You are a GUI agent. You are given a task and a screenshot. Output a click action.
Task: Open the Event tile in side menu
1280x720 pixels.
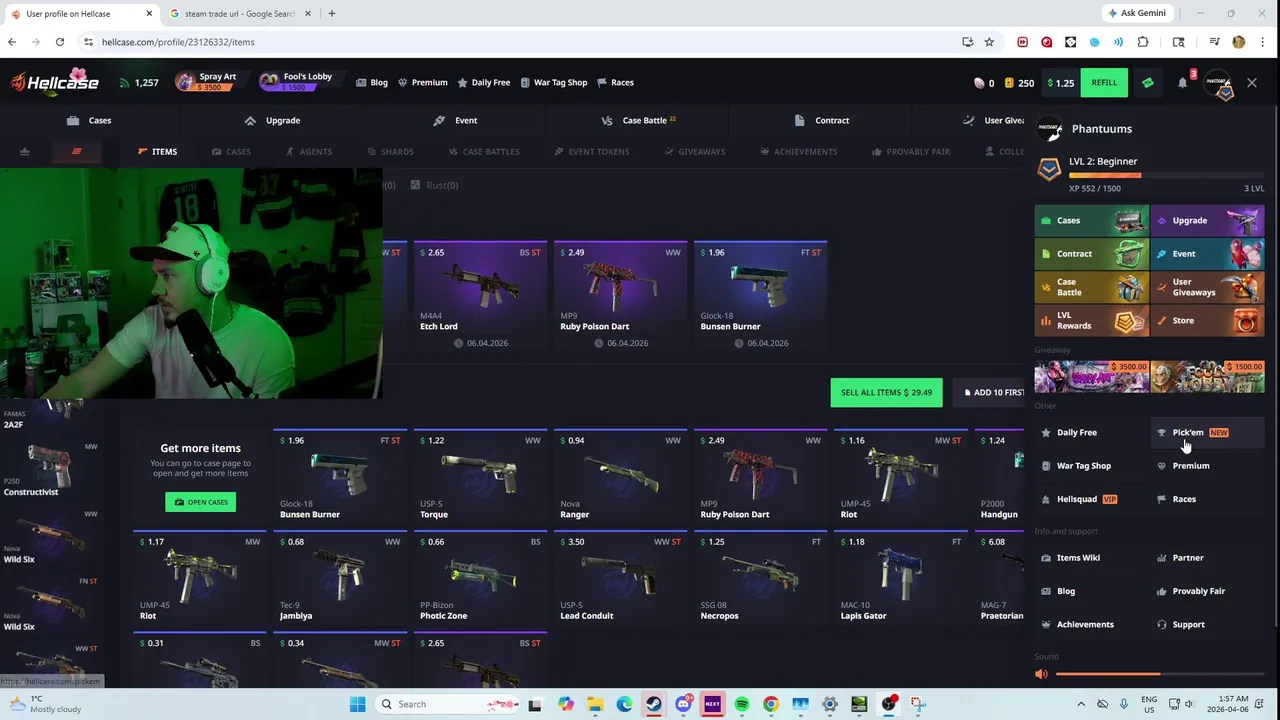point(1207,253)
